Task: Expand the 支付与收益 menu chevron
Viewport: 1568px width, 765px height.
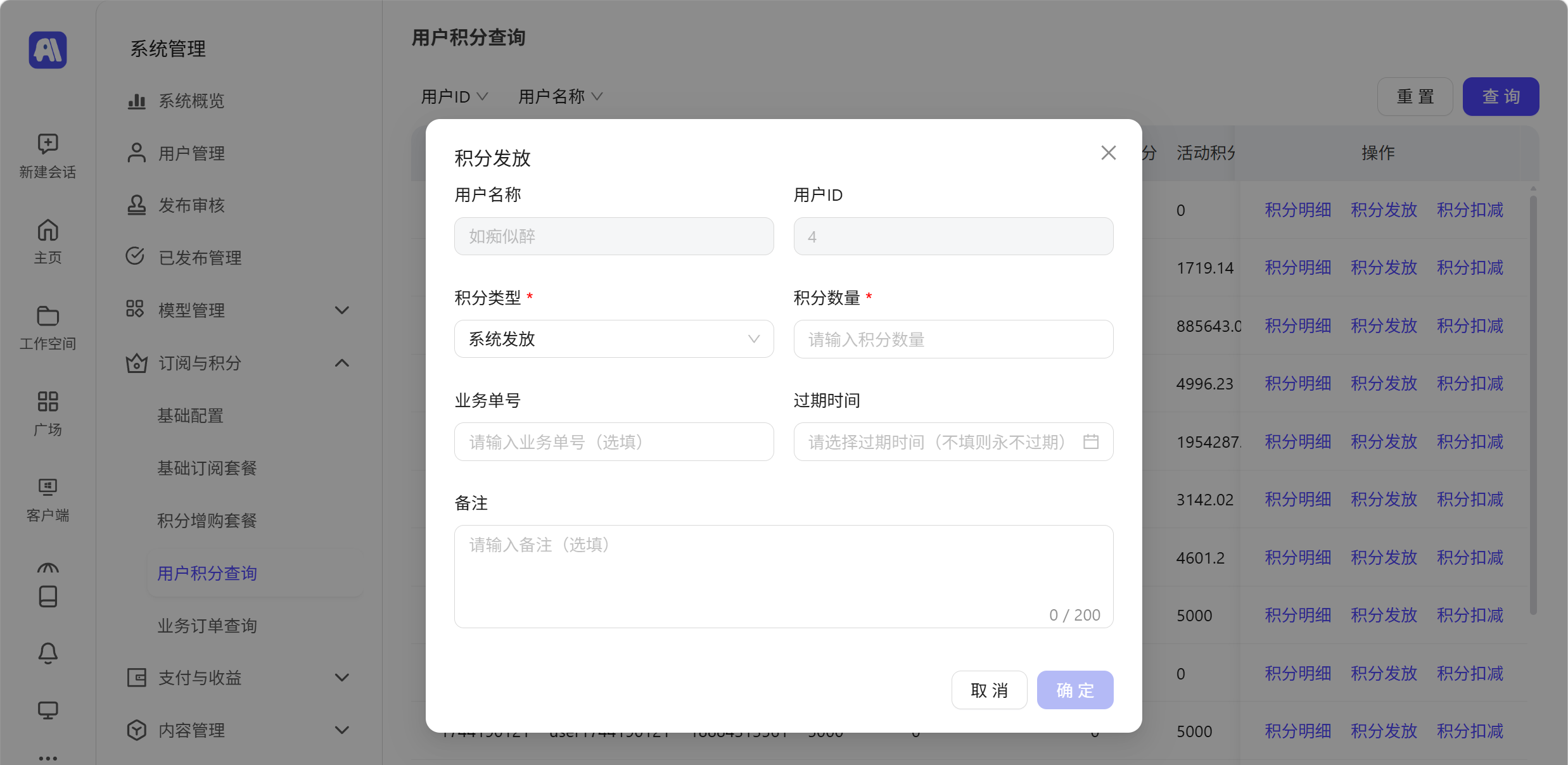Action: [342, 678]
